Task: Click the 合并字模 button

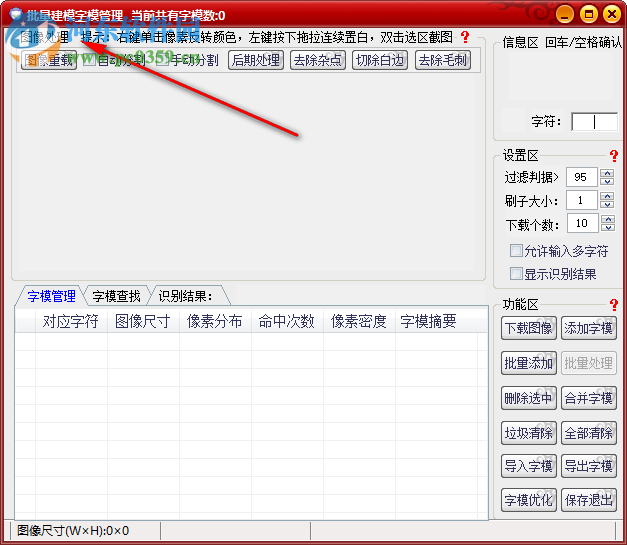Action: pyautogui.click(x=589, y=398)
